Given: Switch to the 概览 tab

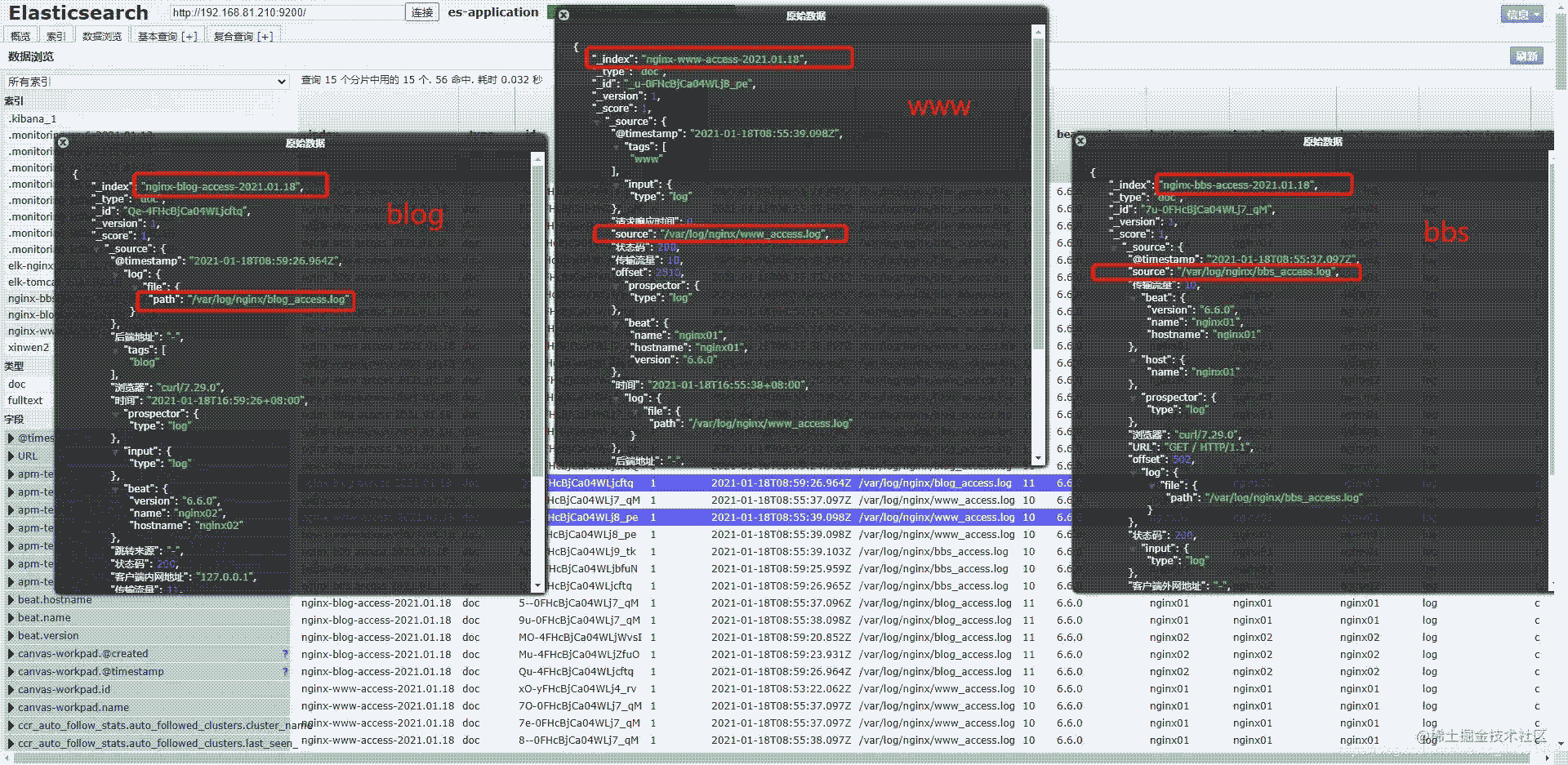Looking at the screenshot, I should [20, 36].
